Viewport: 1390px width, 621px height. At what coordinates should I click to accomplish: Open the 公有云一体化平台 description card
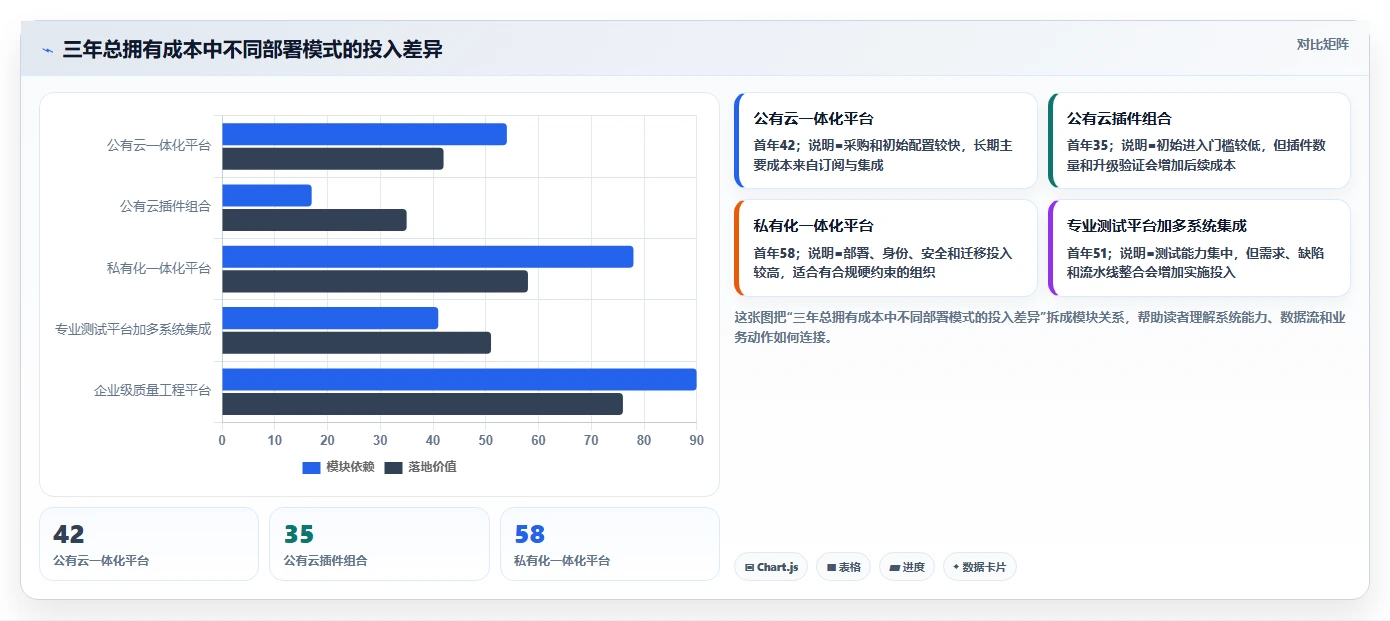885,141
